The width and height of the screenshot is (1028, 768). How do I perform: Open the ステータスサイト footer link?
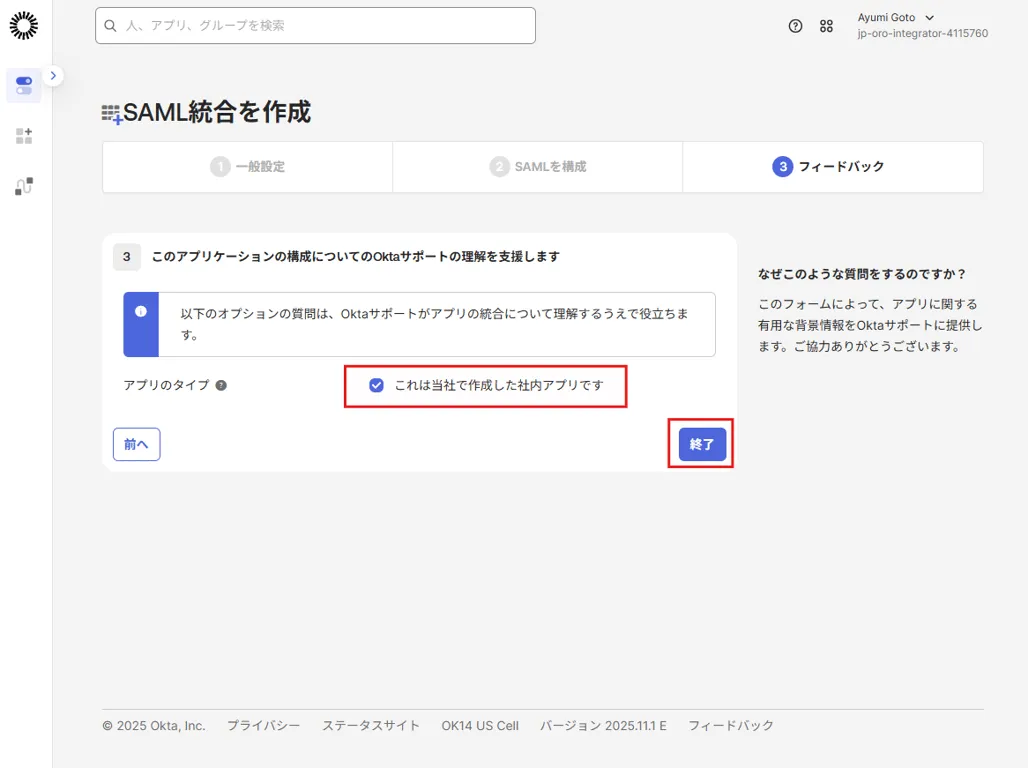tap(370, 725)
